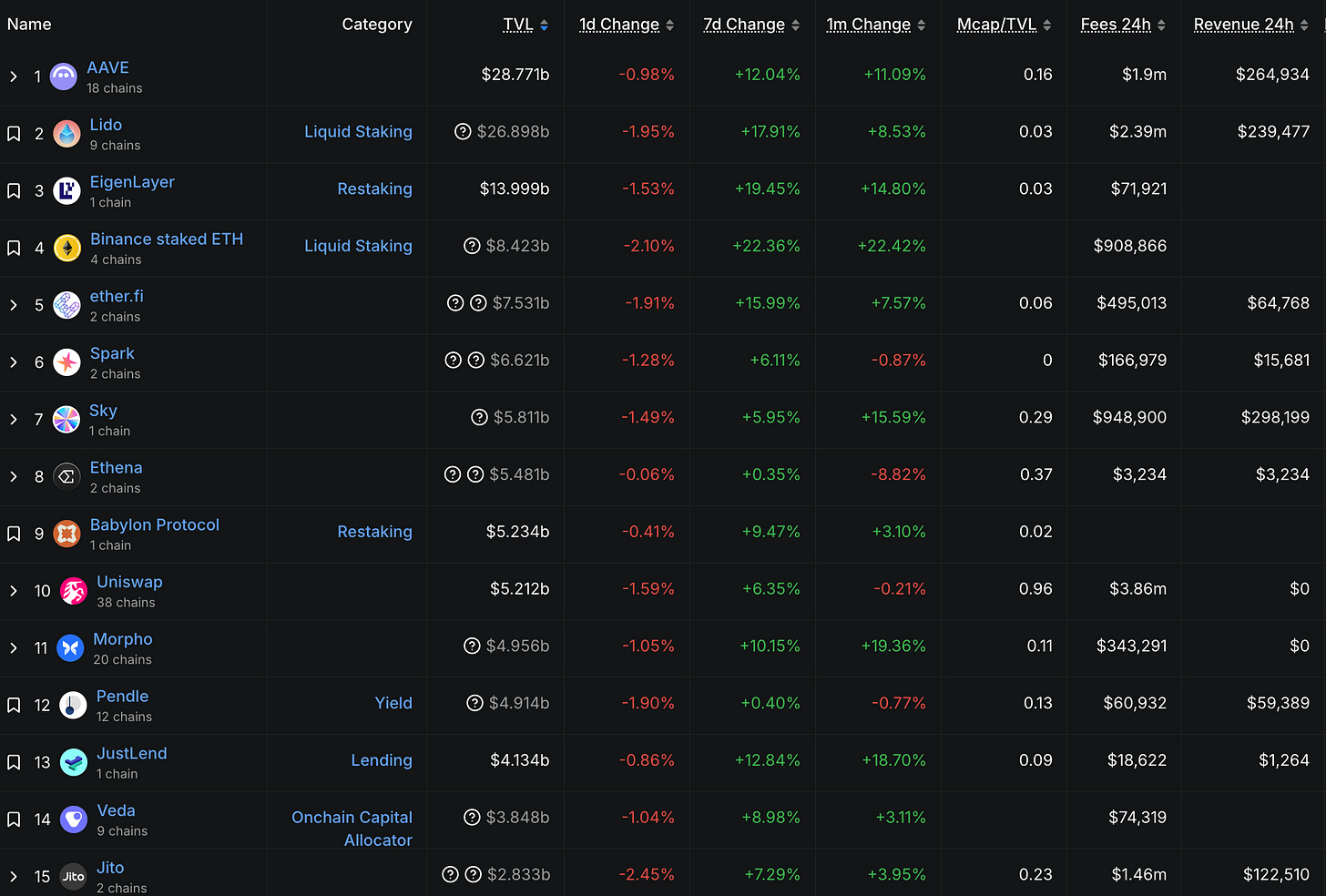Expand the Uniswap row
The width and height of the screenshot is (1326, 896).
pos(14,591)
